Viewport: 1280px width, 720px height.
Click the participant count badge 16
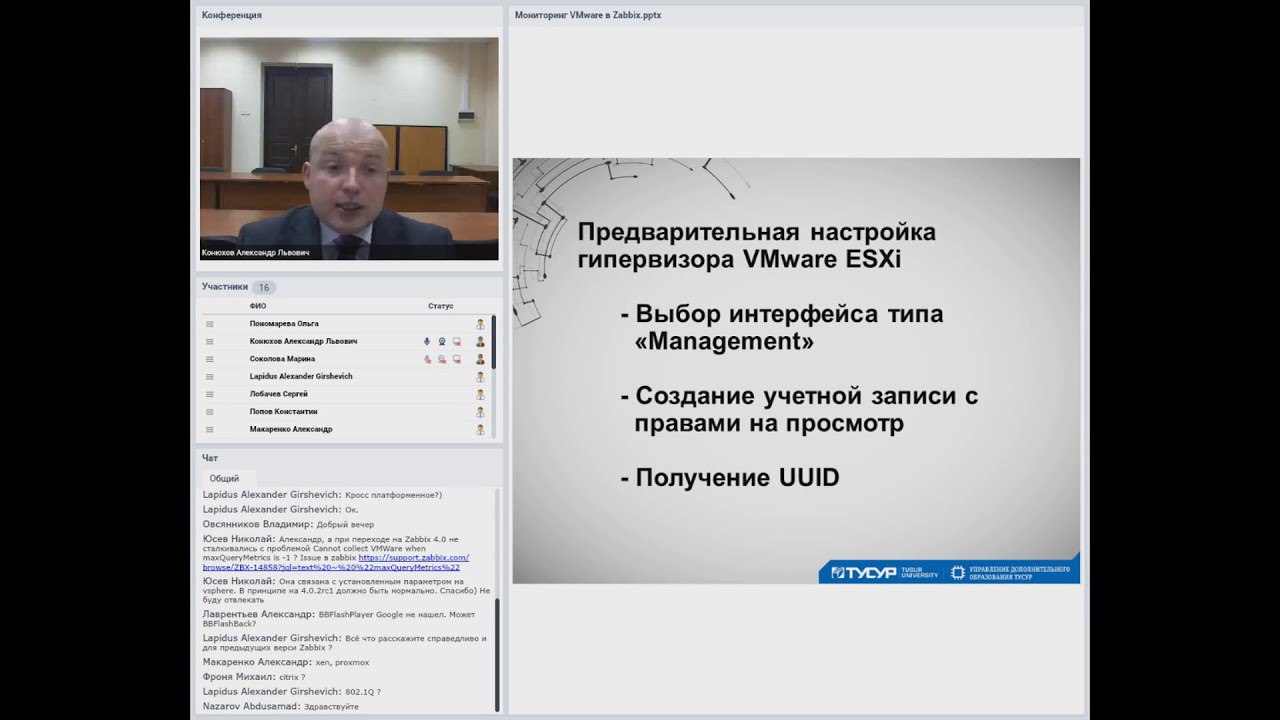tap(264, 287)
